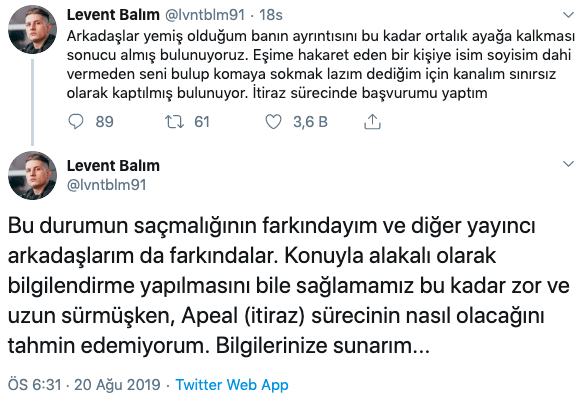Open the Twitter Web App link
This screenshot has height=405, width=585.
pyautogui.click(x=232, y=385)
